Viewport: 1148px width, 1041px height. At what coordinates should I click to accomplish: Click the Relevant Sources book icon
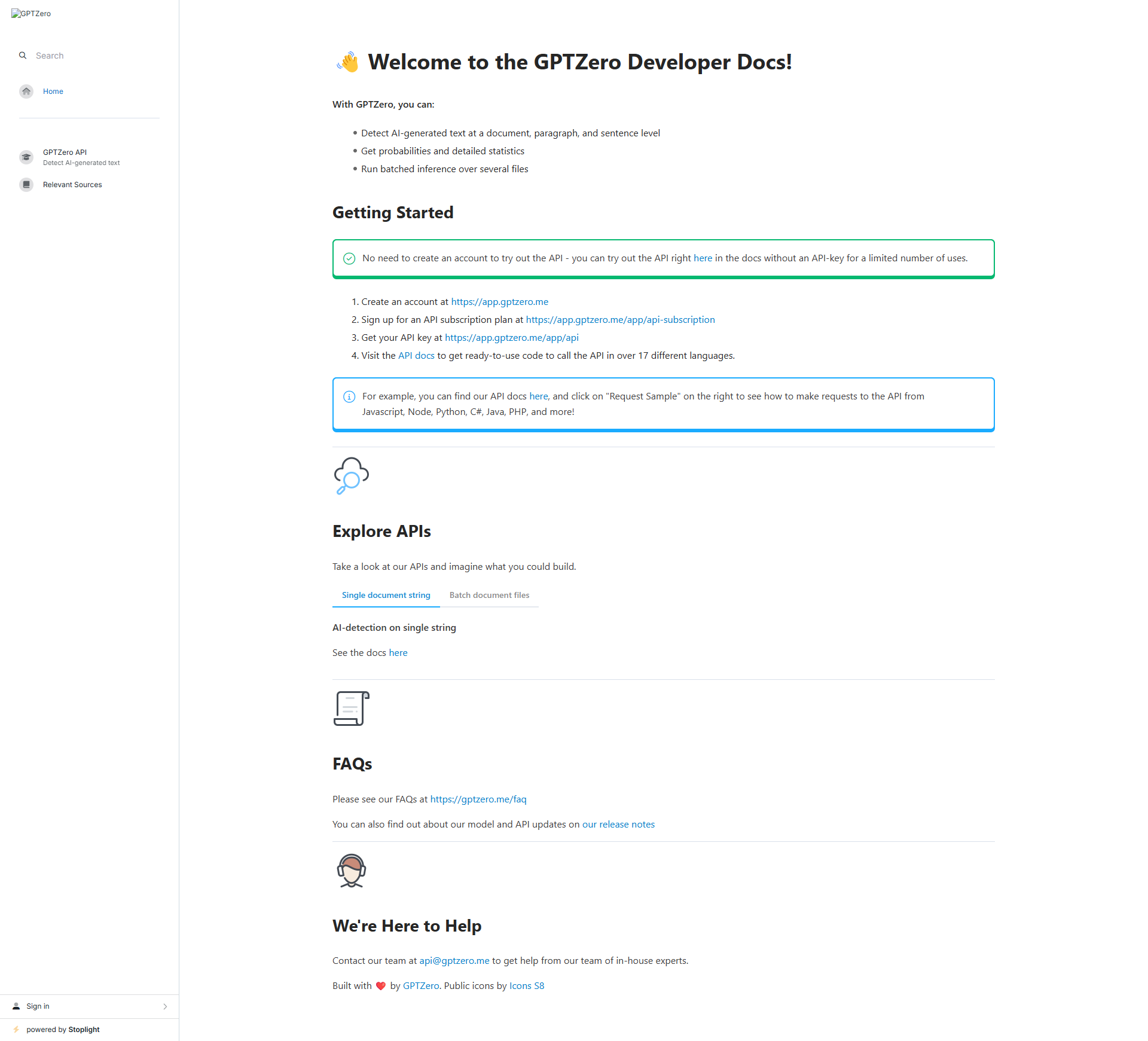26,185
